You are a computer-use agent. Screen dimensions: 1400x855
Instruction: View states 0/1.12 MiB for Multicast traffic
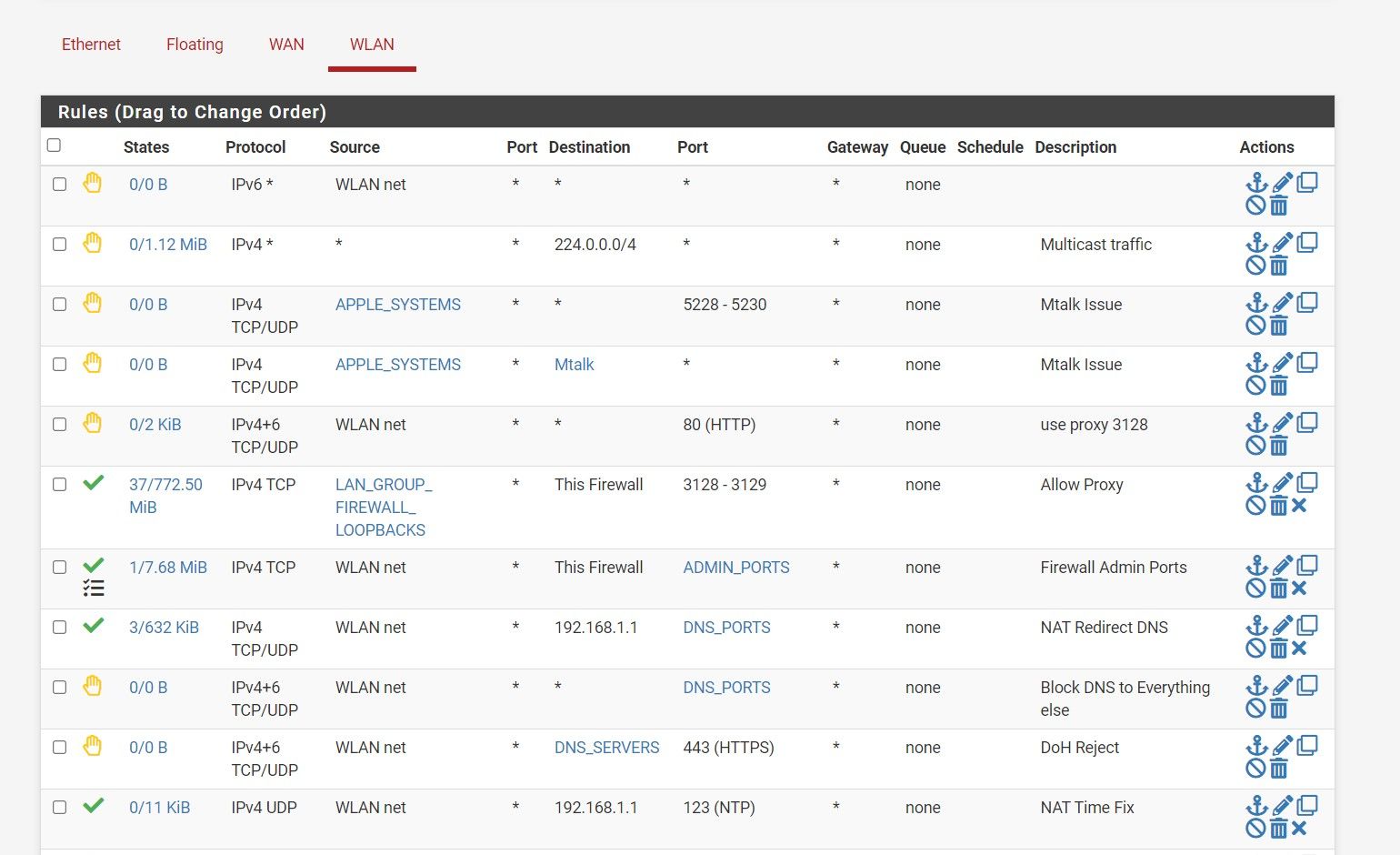tap(168, 245)
